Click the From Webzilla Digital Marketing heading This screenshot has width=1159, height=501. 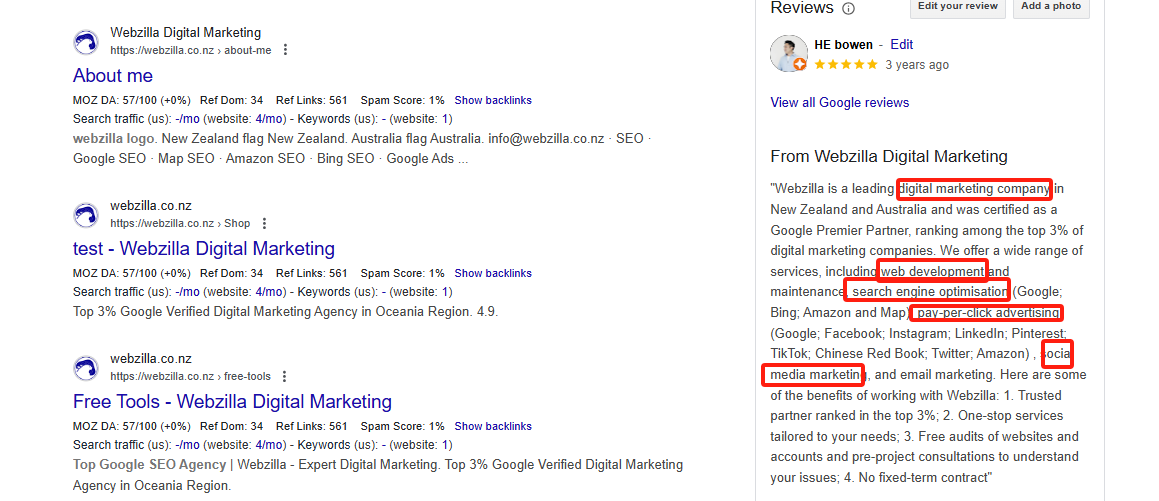888,156
